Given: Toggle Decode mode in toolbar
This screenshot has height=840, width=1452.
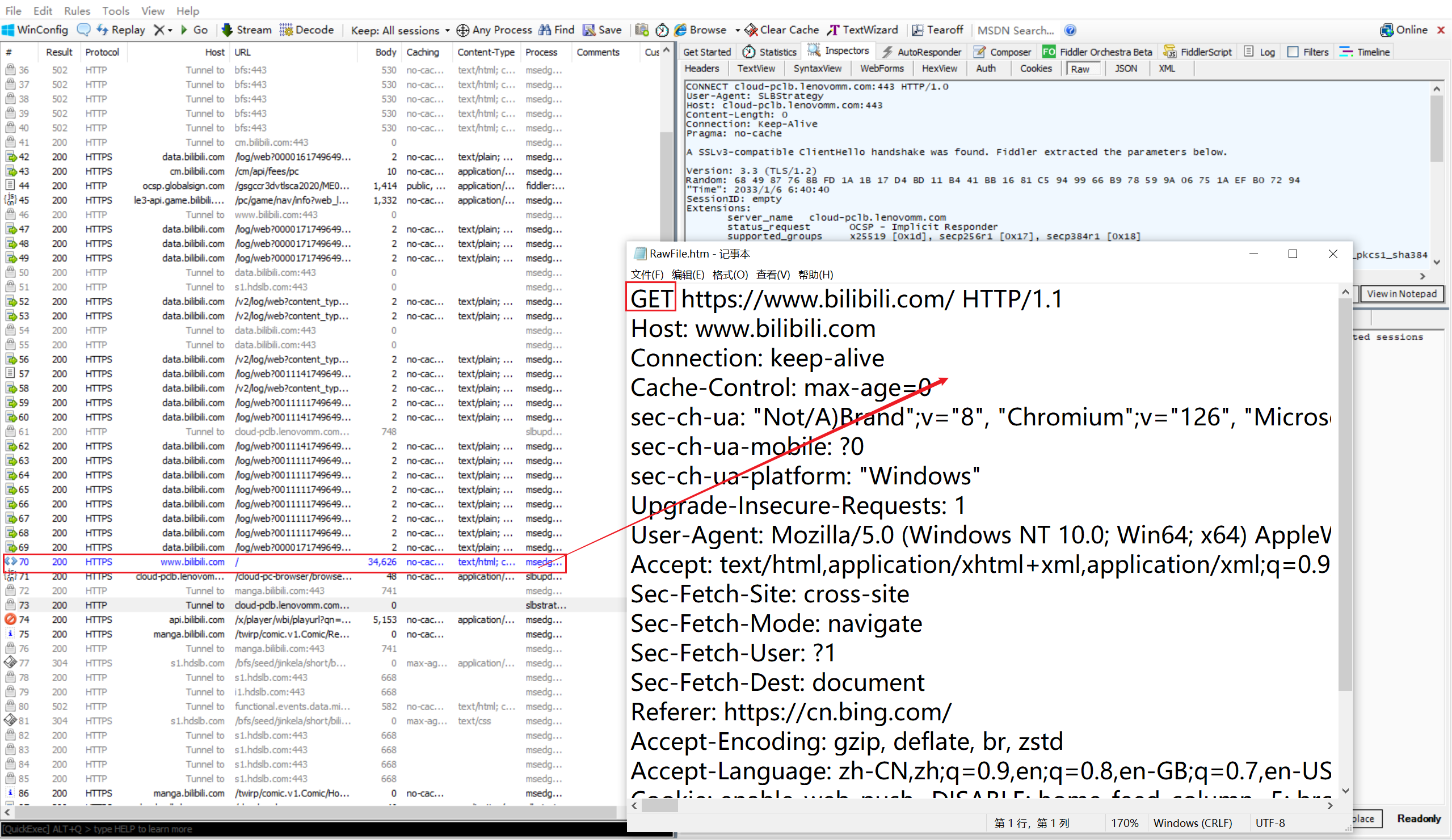Looking at the screenshot, I should (x=306, y=30).
